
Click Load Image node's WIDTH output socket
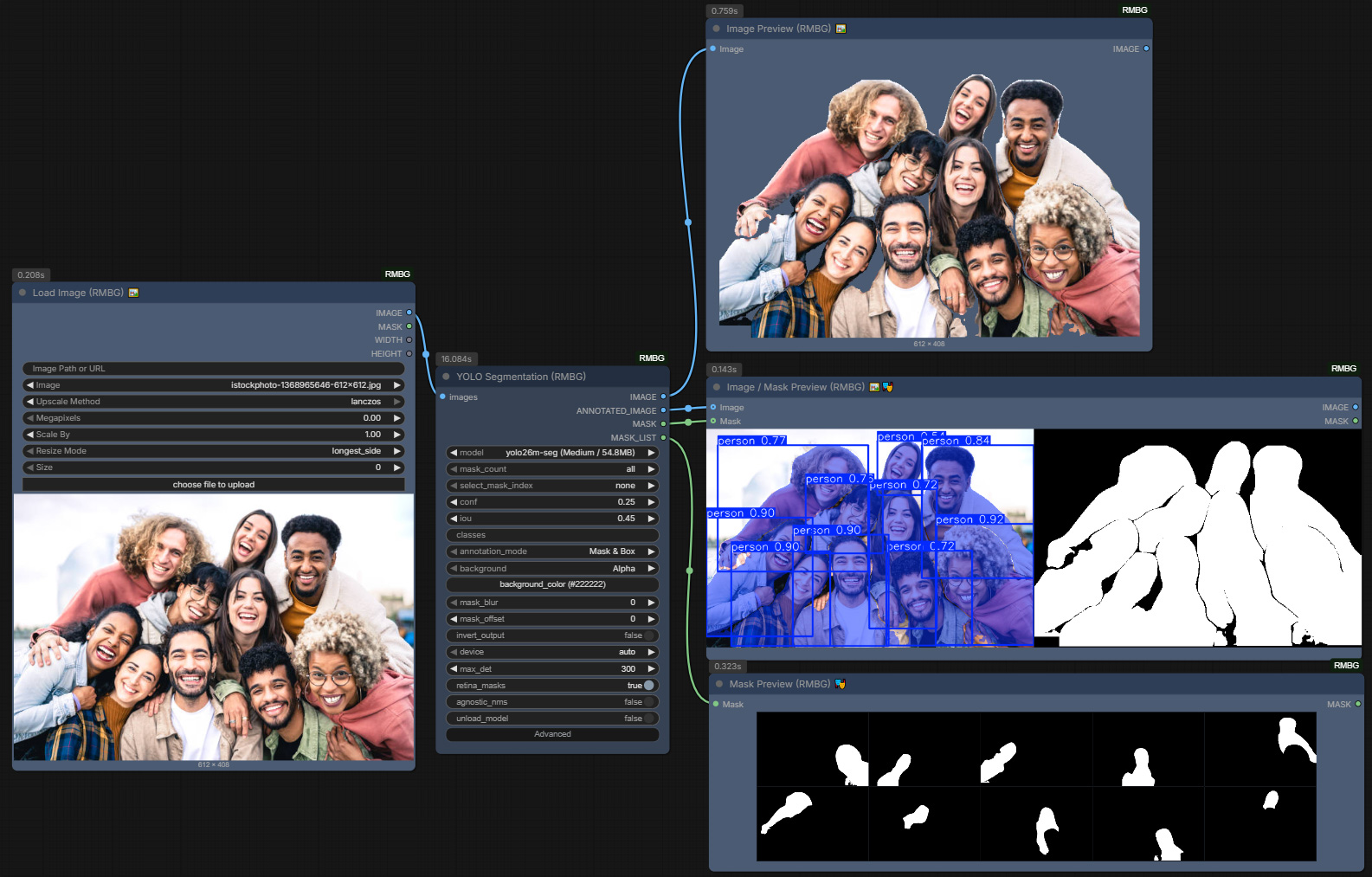point(409,339)
